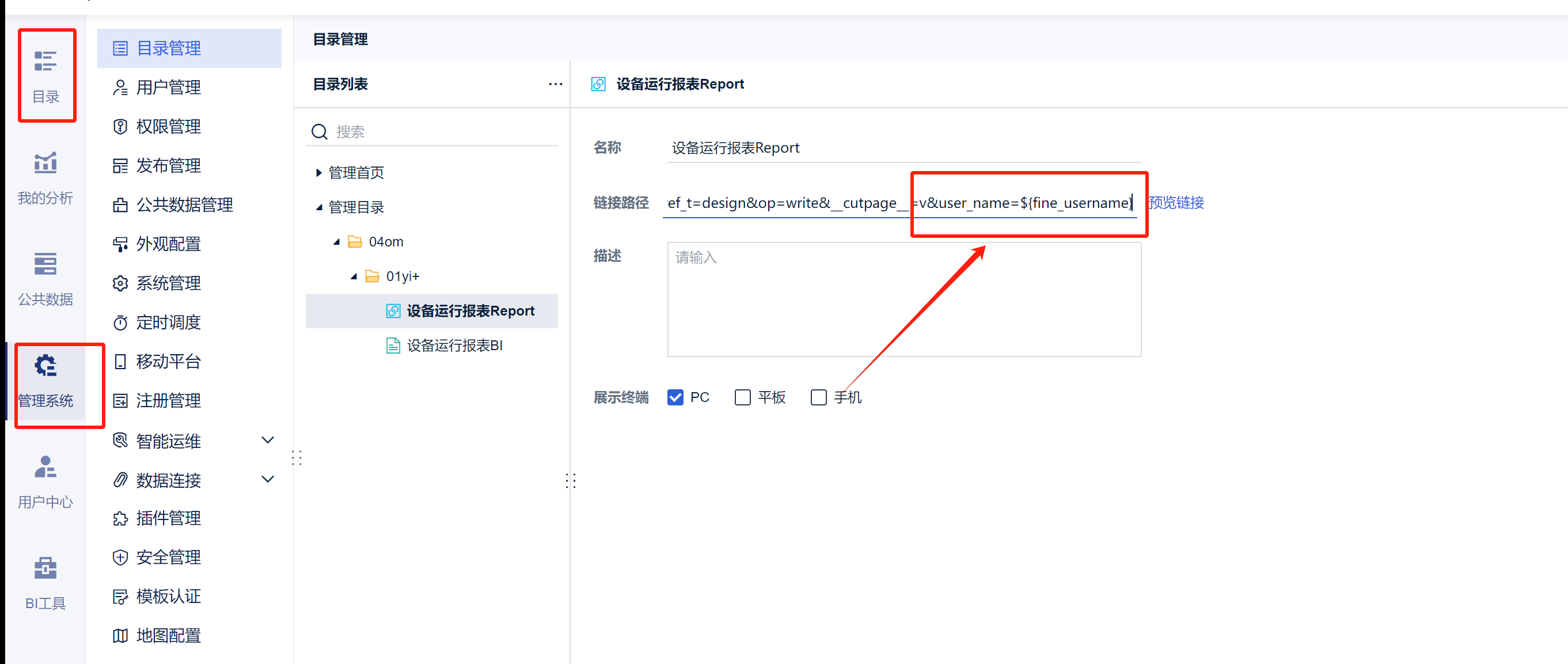The width and height of the screenshot is (1568, 664).
Task: Click the 目录列表 heading
Action: (340, 84)
